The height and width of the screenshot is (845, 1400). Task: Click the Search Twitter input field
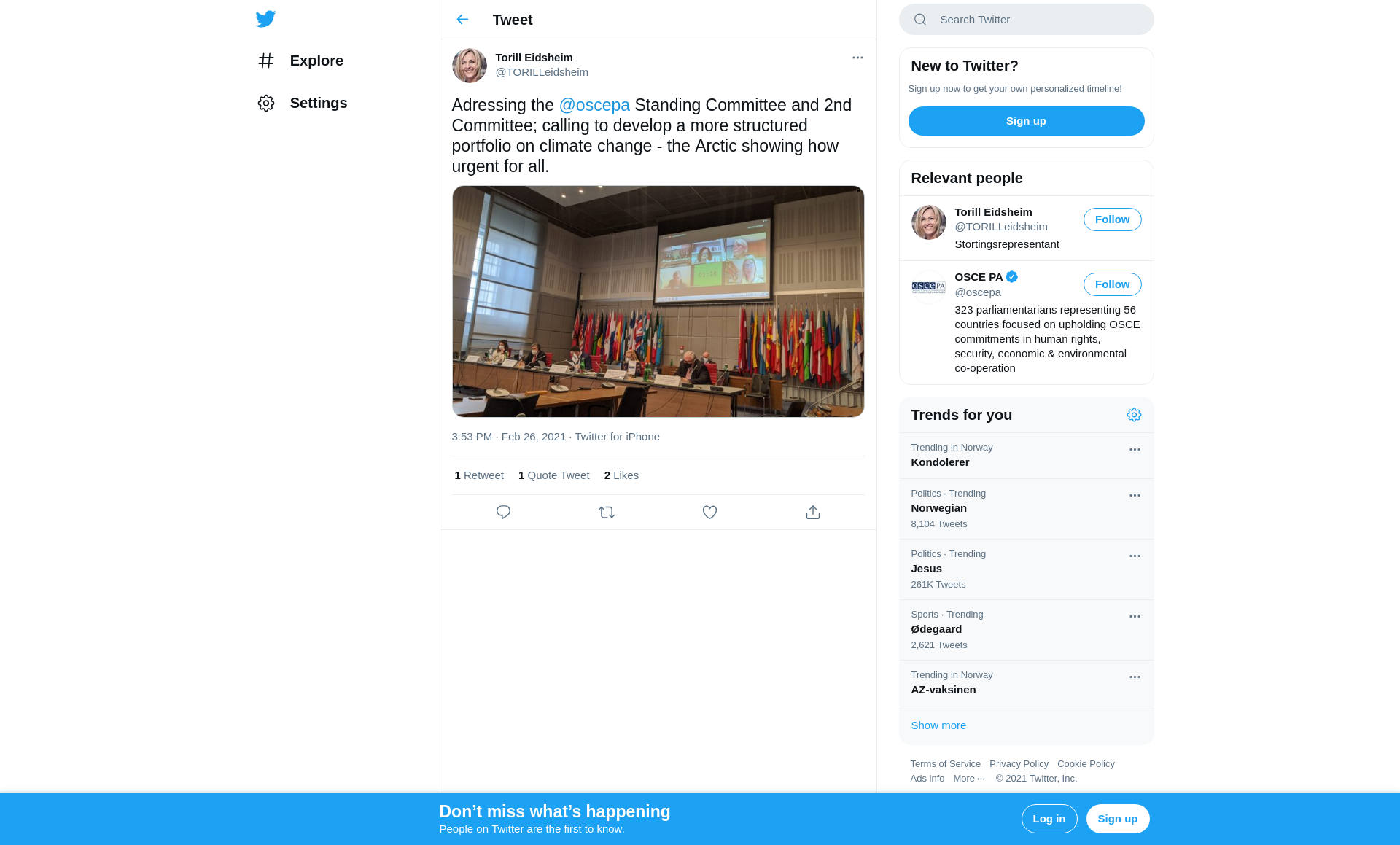pyautogui.click(x=1035, y=20)
